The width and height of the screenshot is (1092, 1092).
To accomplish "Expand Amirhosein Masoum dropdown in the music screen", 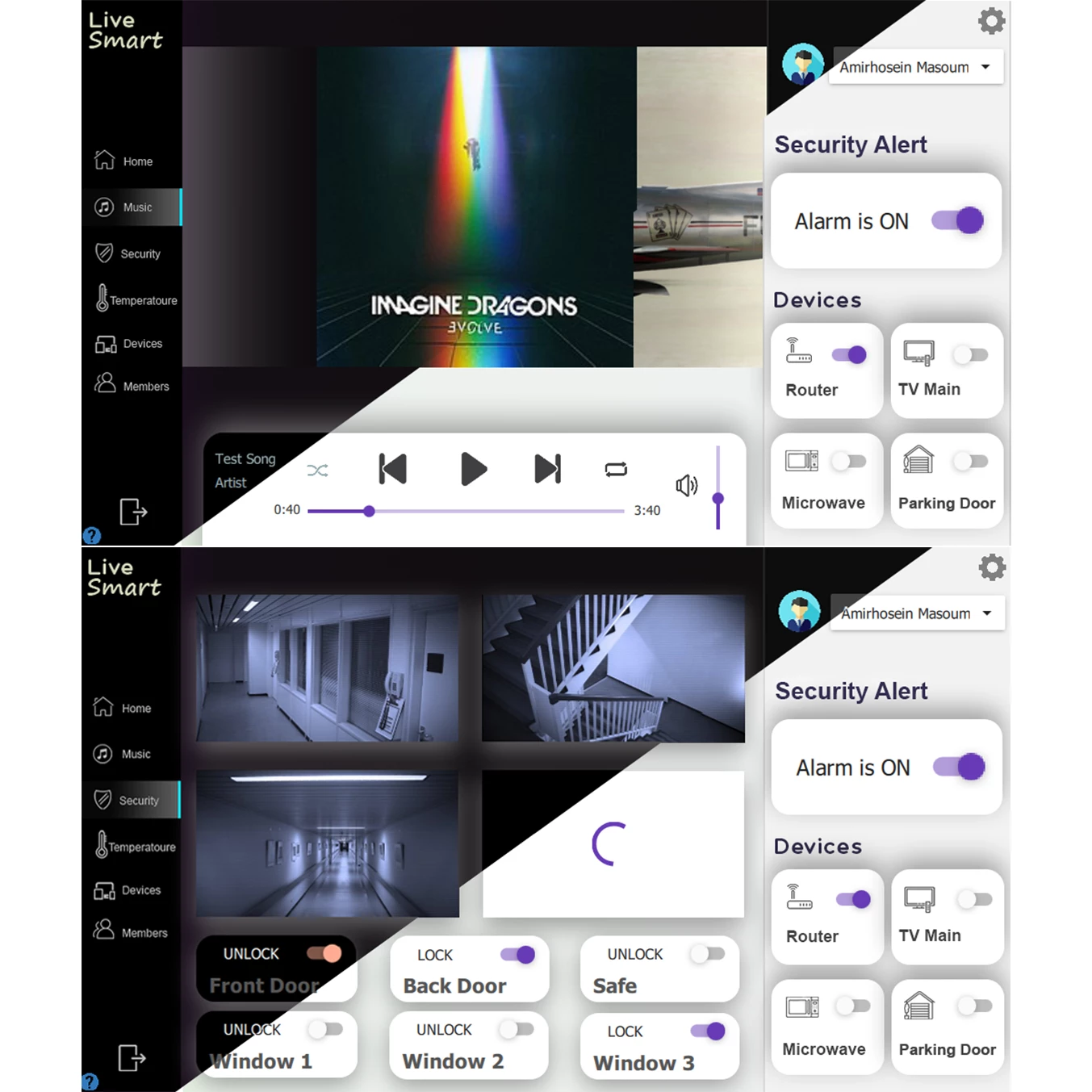I will pyautogui.click(x=916, y=67).
